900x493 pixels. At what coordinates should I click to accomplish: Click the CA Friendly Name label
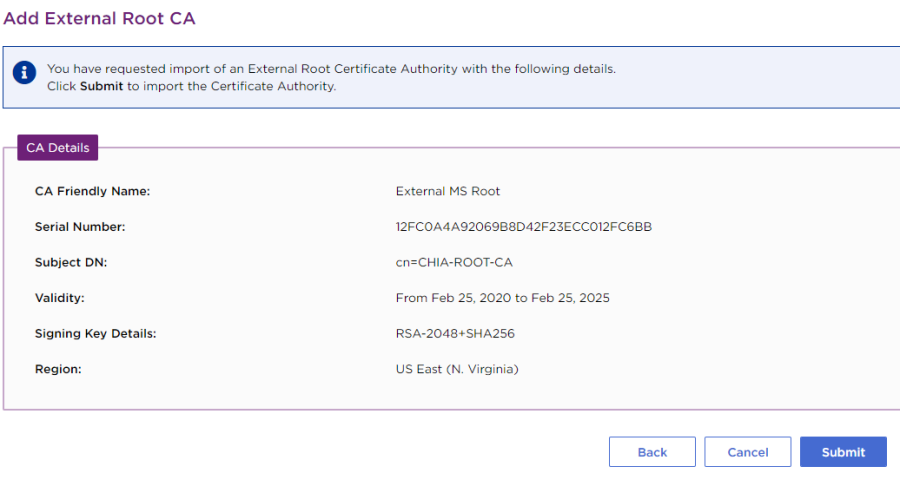point(92,191)
